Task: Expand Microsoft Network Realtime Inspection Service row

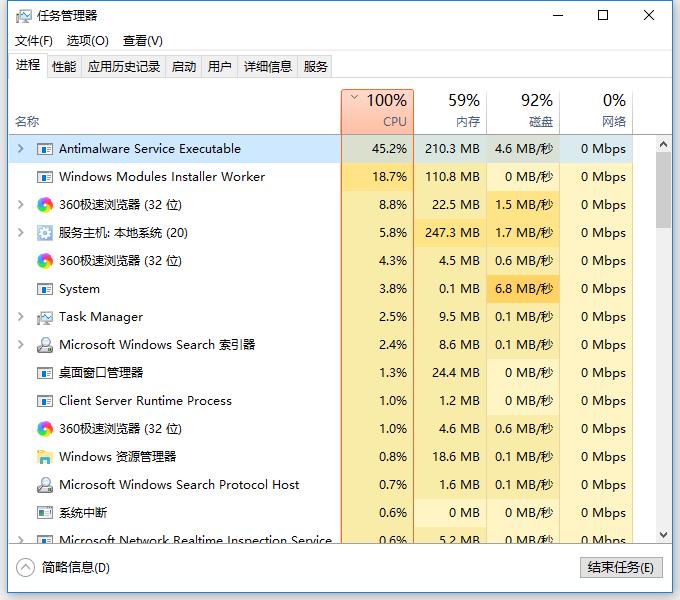Action: point(20,539)
